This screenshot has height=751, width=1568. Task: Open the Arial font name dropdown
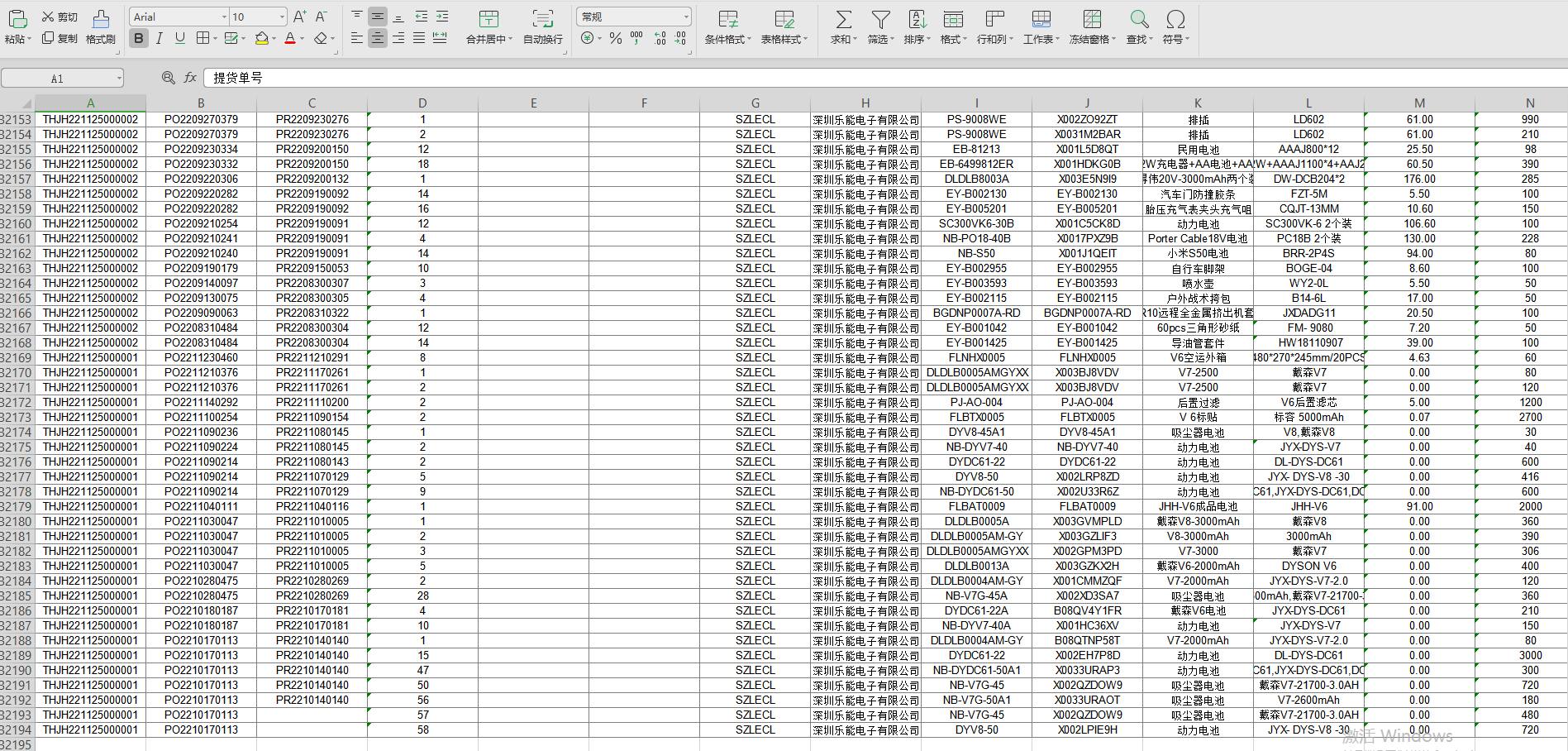(x=224, y=17)
